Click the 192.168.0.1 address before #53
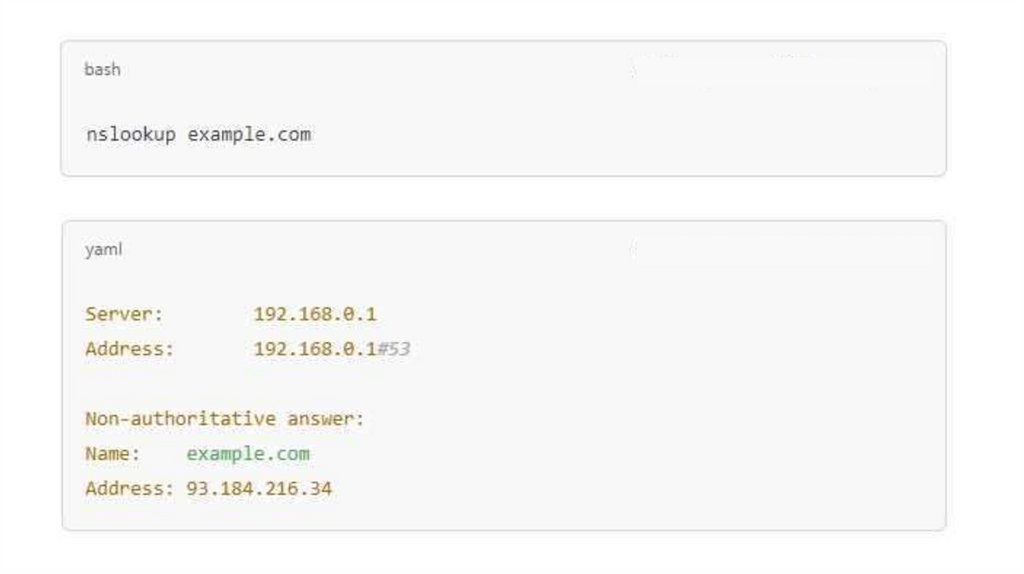This screenshot has height=574, width=1024. [314, 349]
